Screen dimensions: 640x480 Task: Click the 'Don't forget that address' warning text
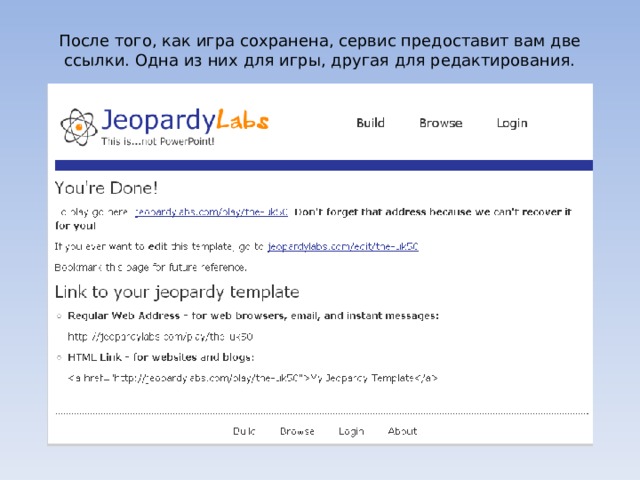click(x=313, y=219)
